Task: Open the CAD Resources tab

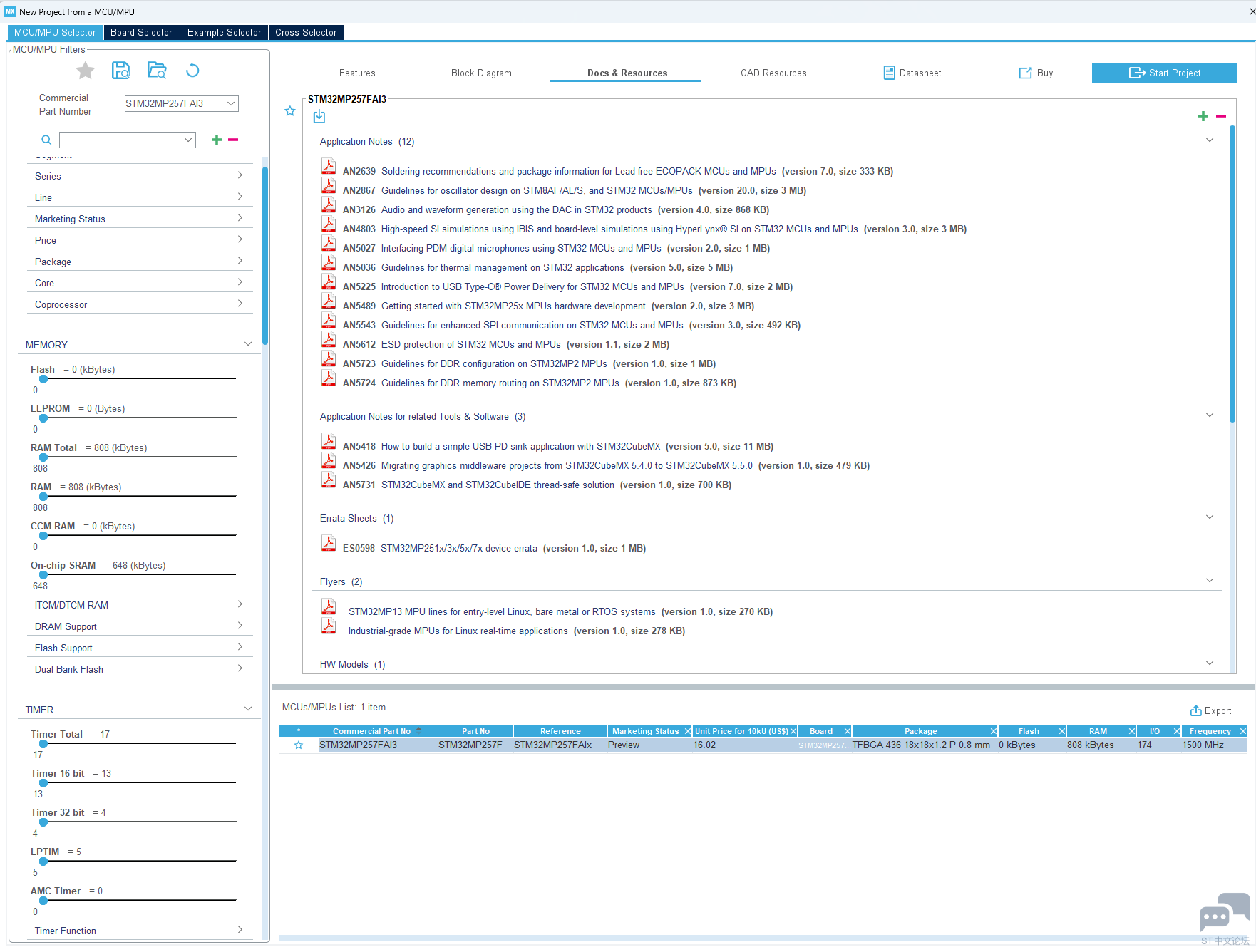Action: click(773, 73)
